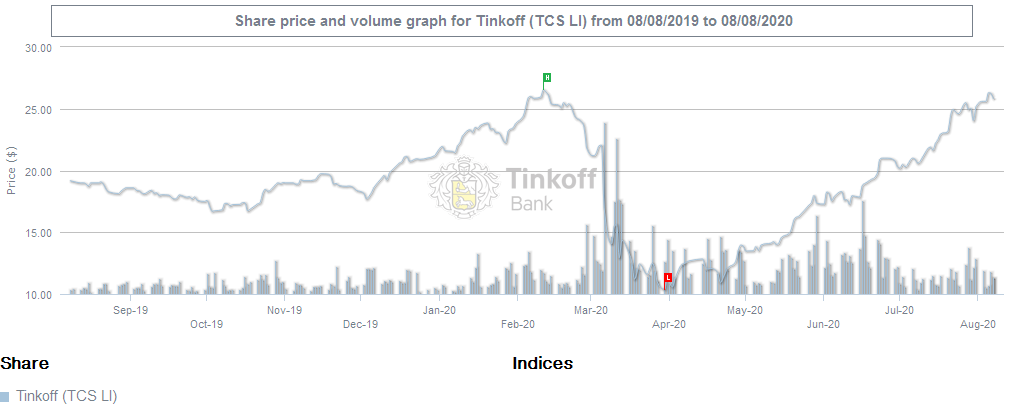Click the share price chart title
This screenshot has width=1024, height=416.
(x=513, y=20)
